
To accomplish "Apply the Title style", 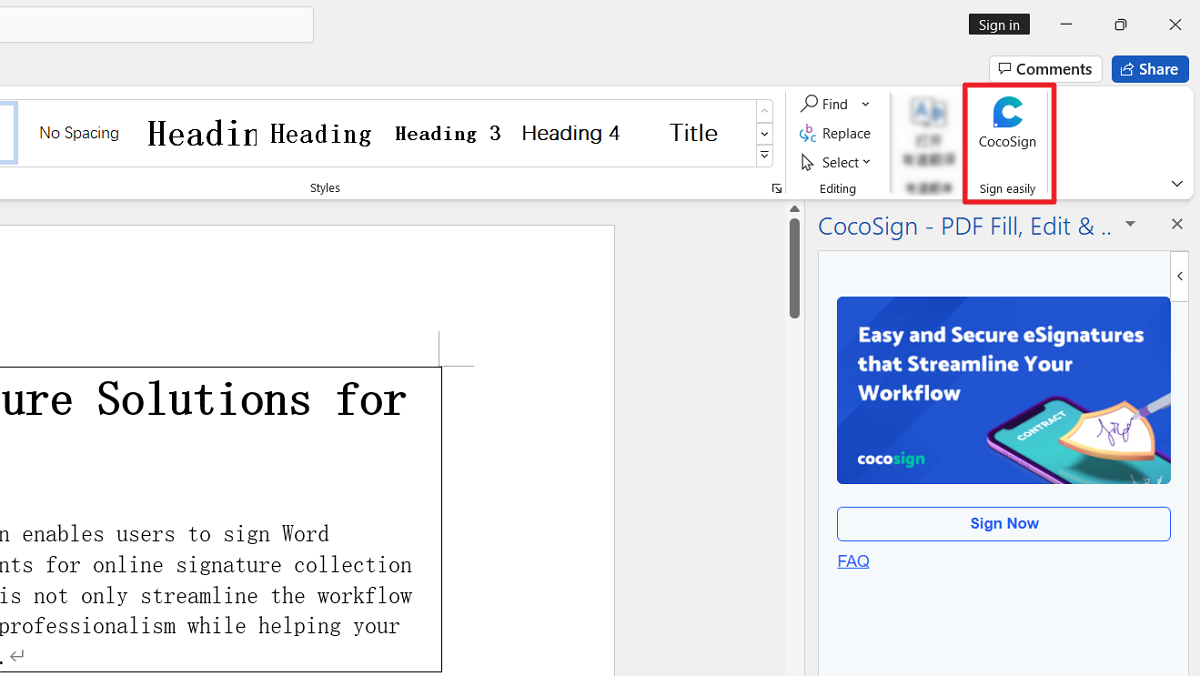I will coord(693,133).
